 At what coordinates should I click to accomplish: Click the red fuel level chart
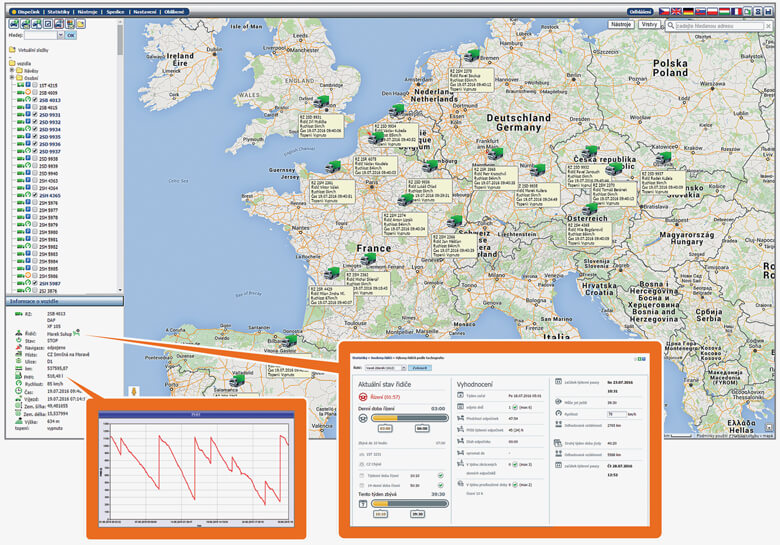coord(197,470)
